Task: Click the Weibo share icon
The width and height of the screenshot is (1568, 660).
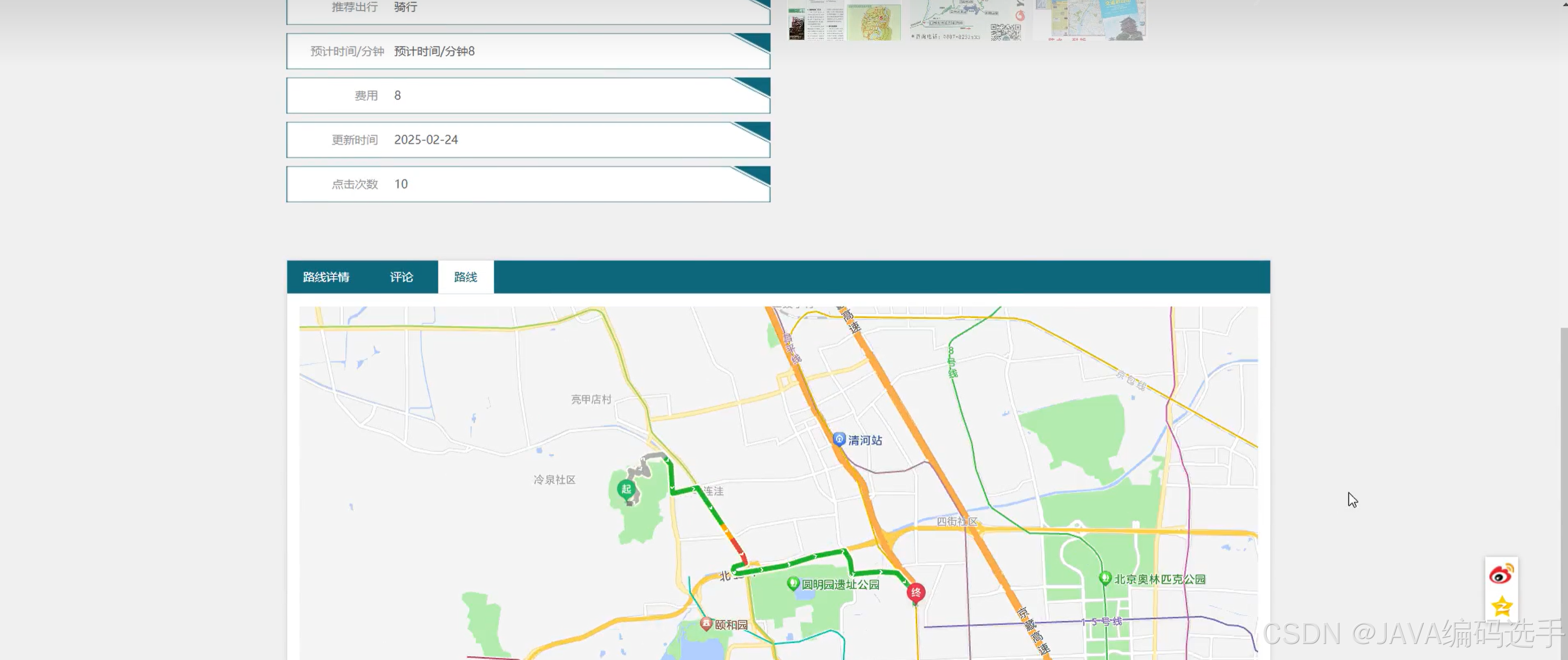Action: [x=1501, y=573]
